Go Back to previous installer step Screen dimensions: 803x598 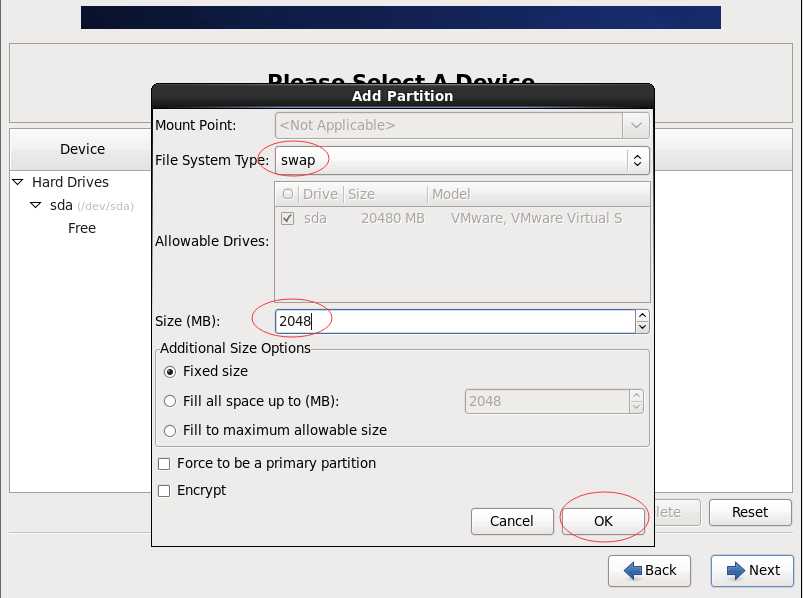[x=649, y=570]
